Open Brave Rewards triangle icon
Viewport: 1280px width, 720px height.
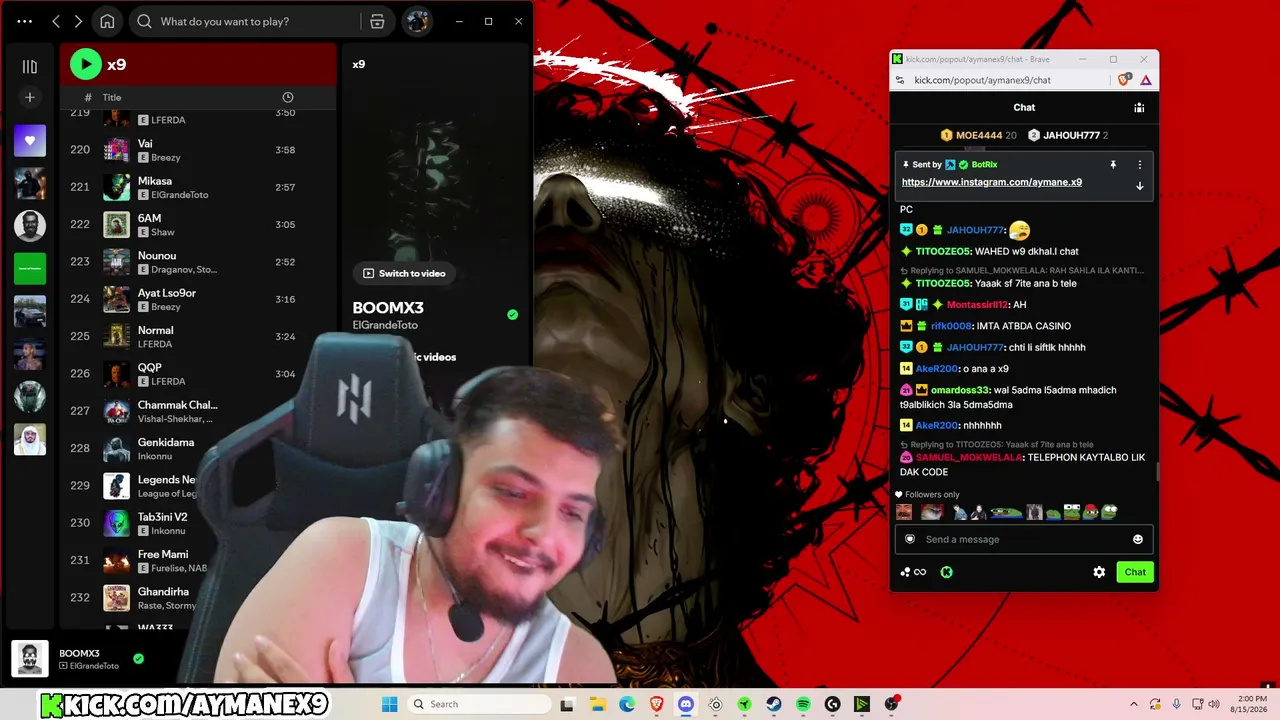tap(1146, 80)
